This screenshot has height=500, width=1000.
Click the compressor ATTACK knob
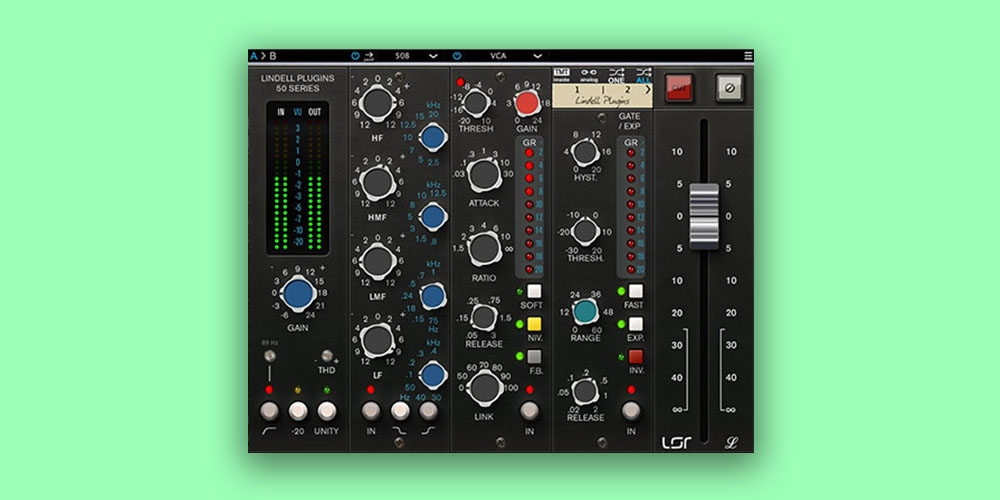pos(485,175)
